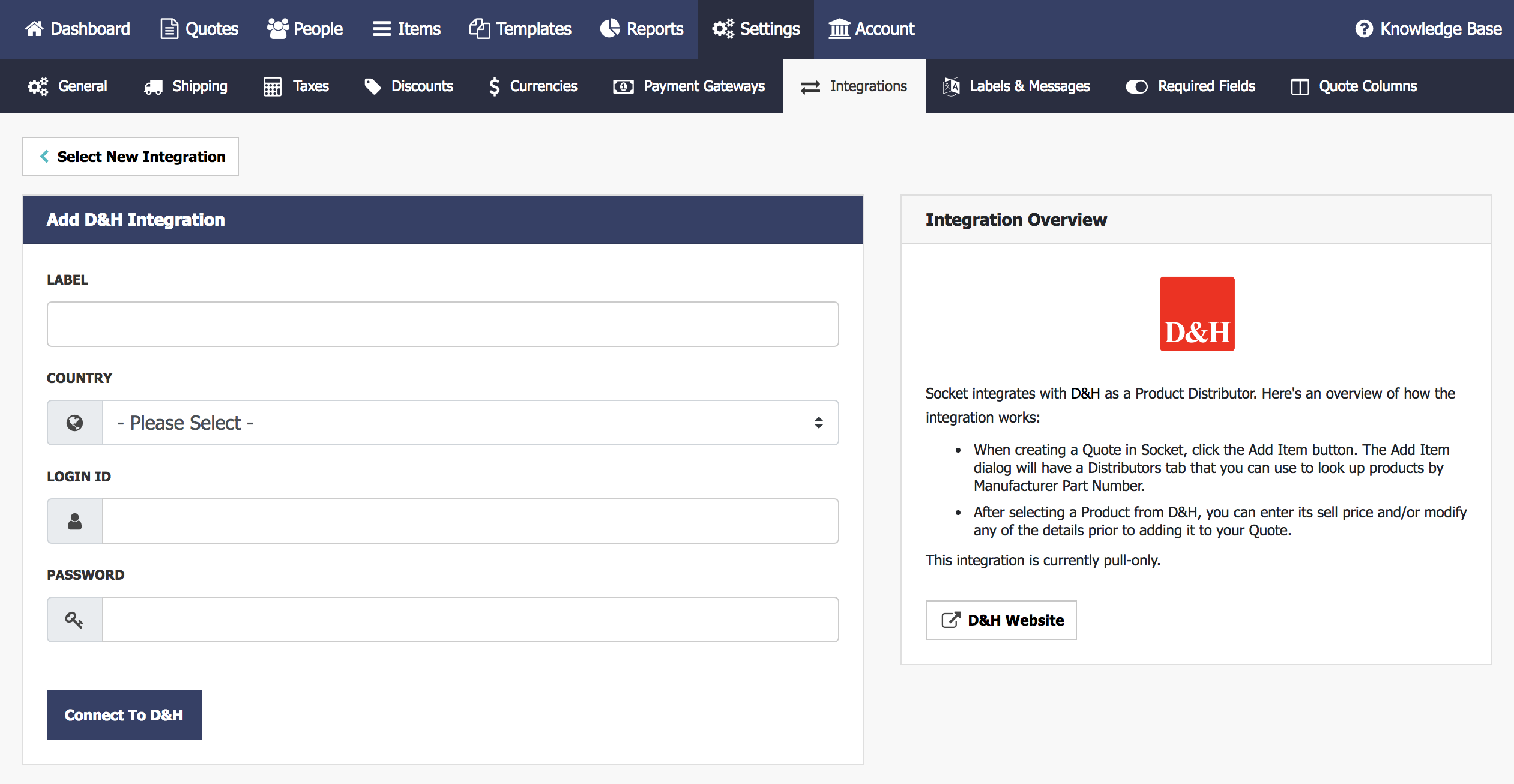Viewport: 1514px width, 784px height.
Task: Open the Knowledge Base link
Action: [x=1429, y=29]
